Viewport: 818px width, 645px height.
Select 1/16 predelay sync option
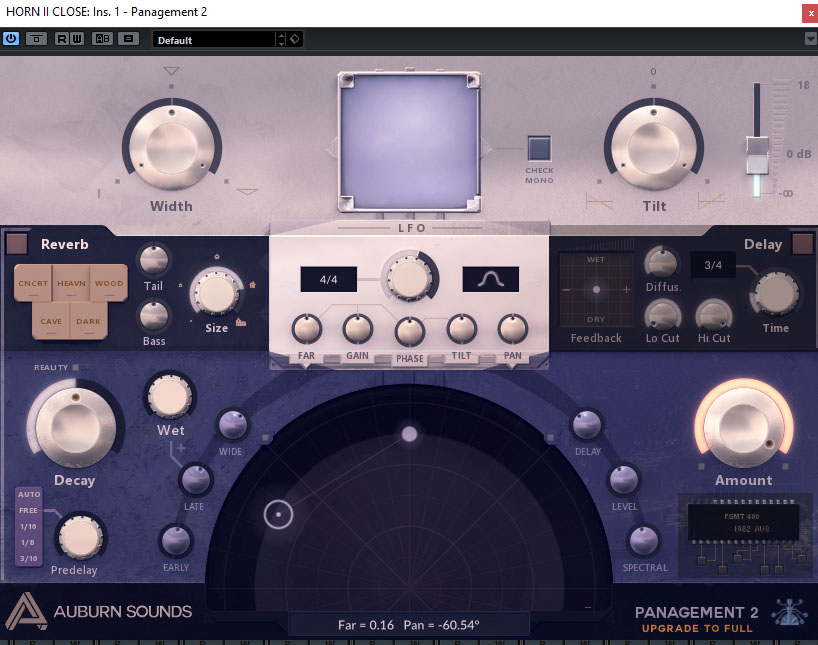(x=29, y=527)
